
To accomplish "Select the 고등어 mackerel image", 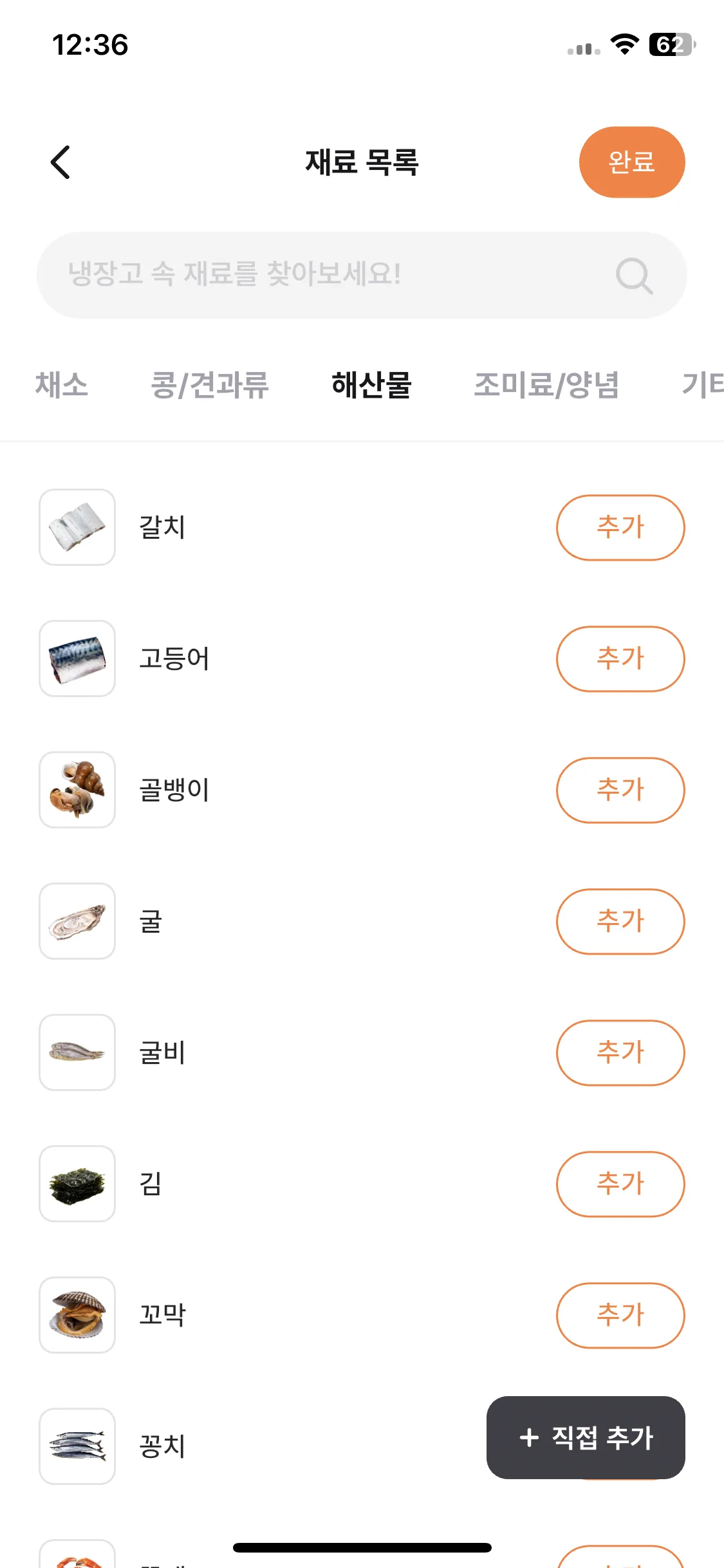I will coord(77,658).
